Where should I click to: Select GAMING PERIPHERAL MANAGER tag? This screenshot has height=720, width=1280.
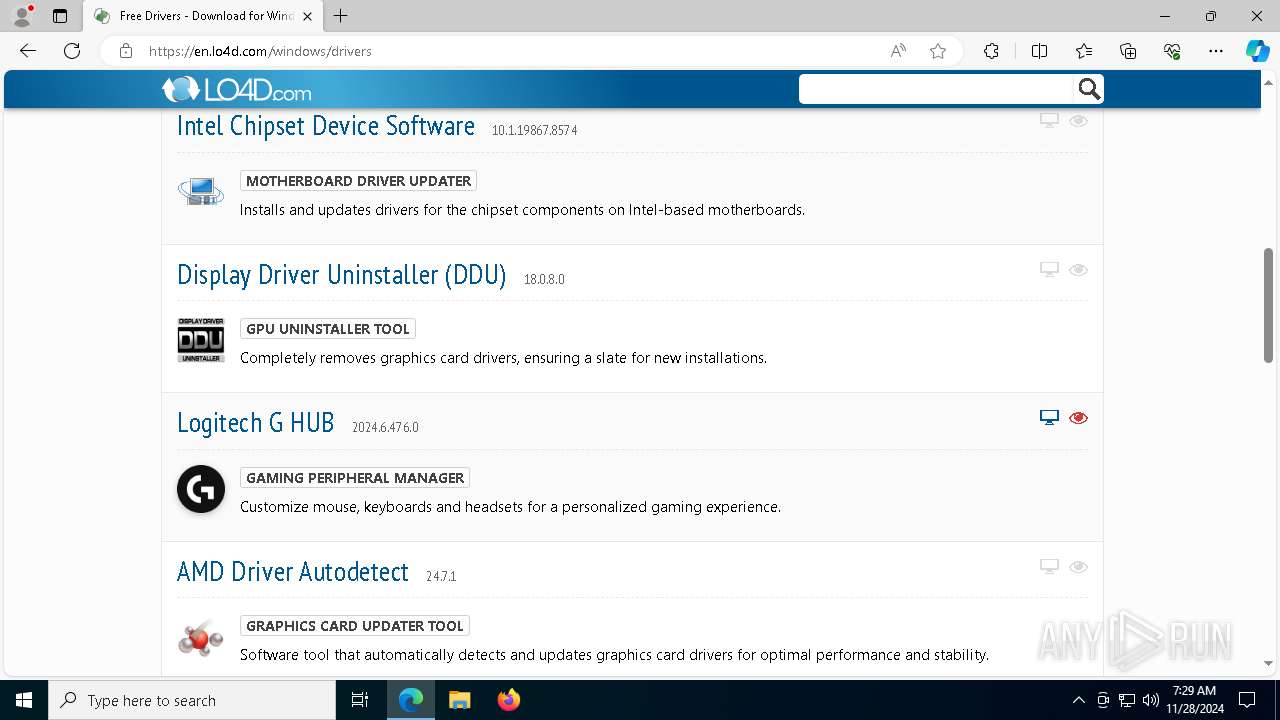355,478
